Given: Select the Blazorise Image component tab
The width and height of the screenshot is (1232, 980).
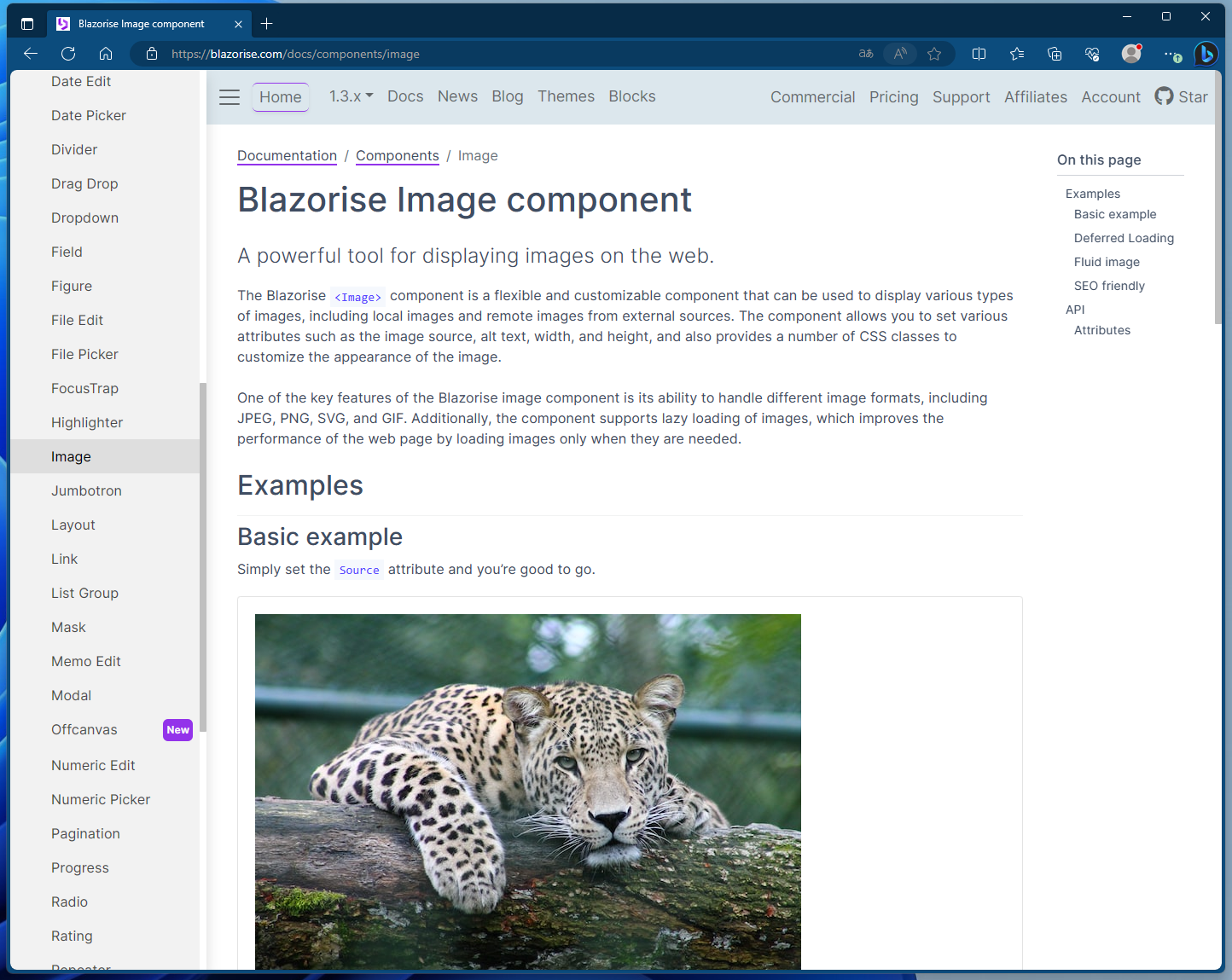Looking at the screenshot, I should [x=141, y=23].
